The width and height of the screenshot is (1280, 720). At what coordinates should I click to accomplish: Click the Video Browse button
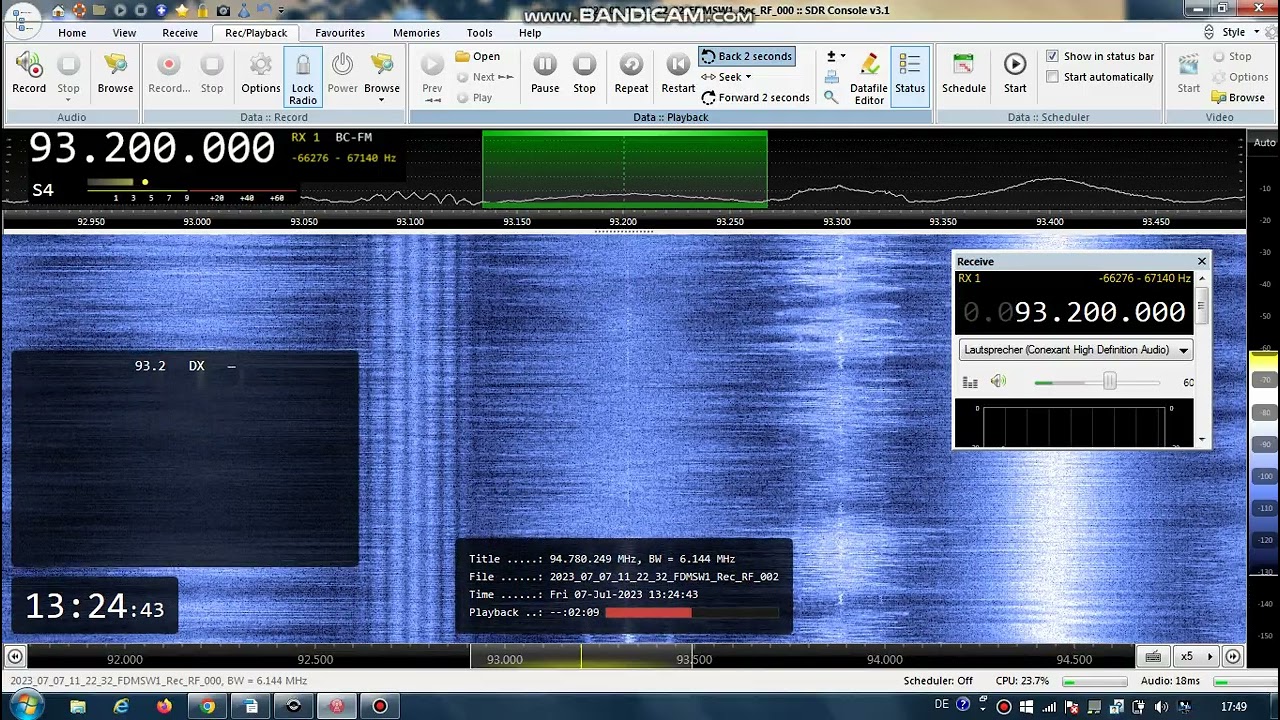click(1238, 97)
